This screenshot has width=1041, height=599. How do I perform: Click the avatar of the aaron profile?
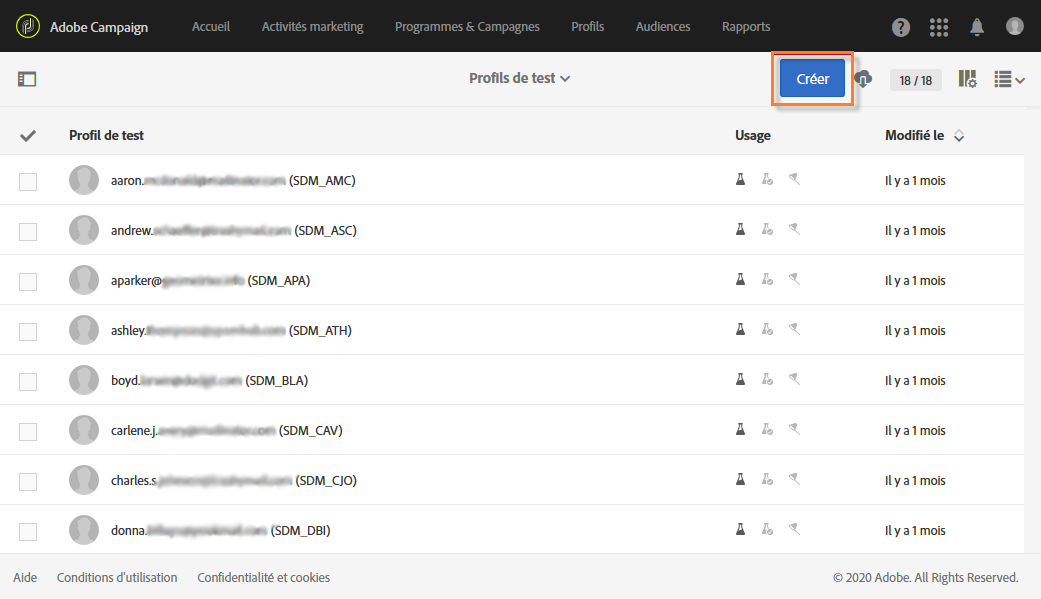tap(84, 180)
